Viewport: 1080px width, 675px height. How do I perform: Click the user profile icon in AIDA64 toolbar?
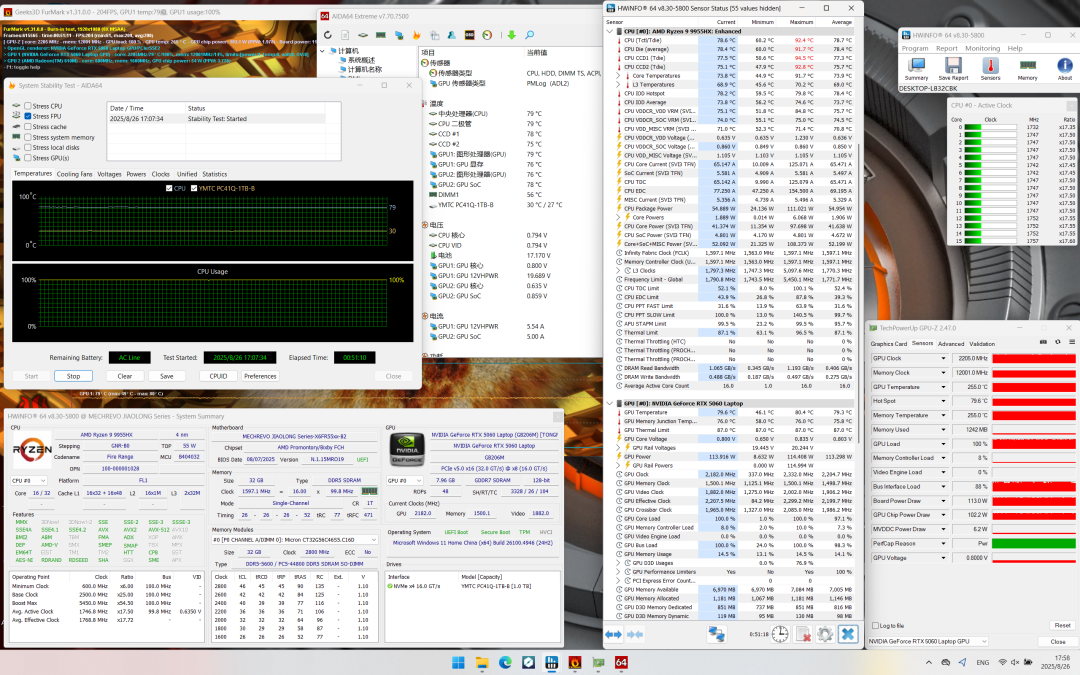[451, 35]
